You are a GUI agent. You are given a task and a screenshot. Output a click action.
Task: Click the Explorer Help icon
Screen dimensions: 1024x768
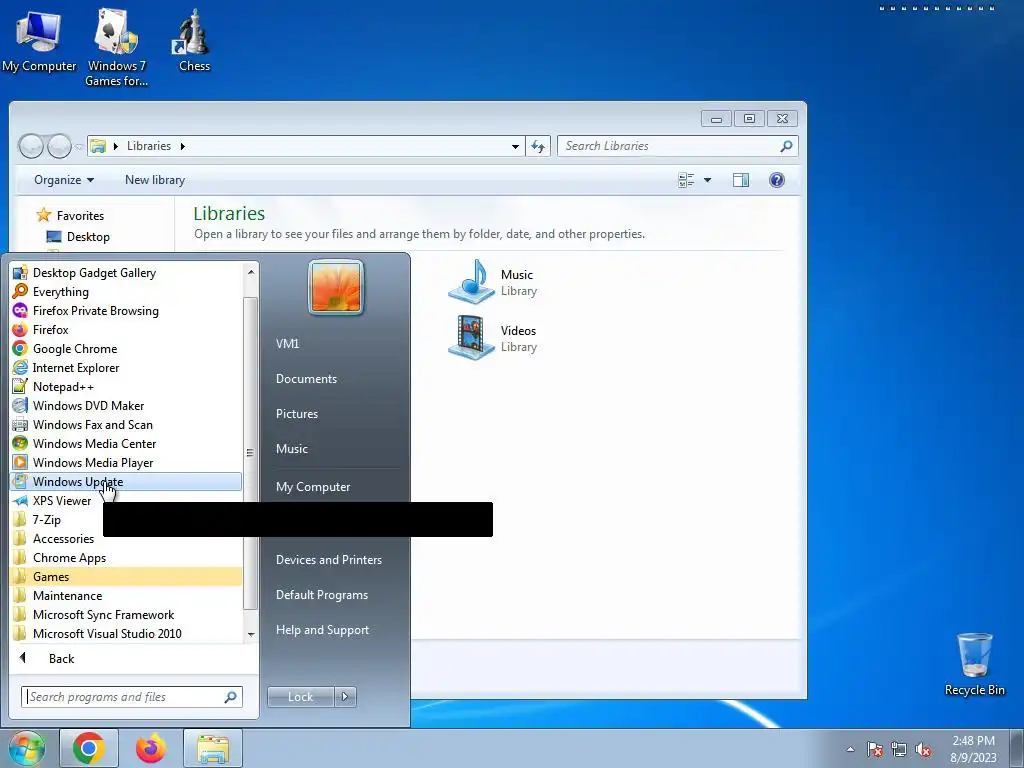[x=776, y=180]
